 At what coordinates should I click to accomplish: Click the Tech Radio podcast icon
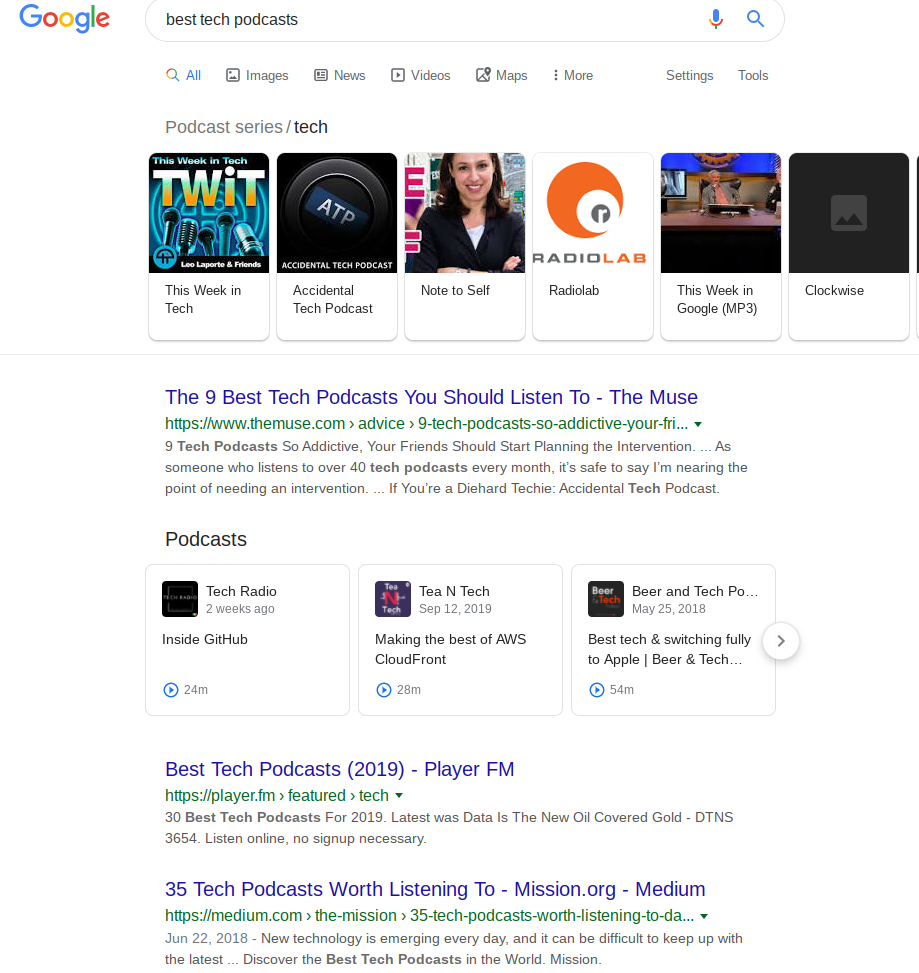[180, 599]
